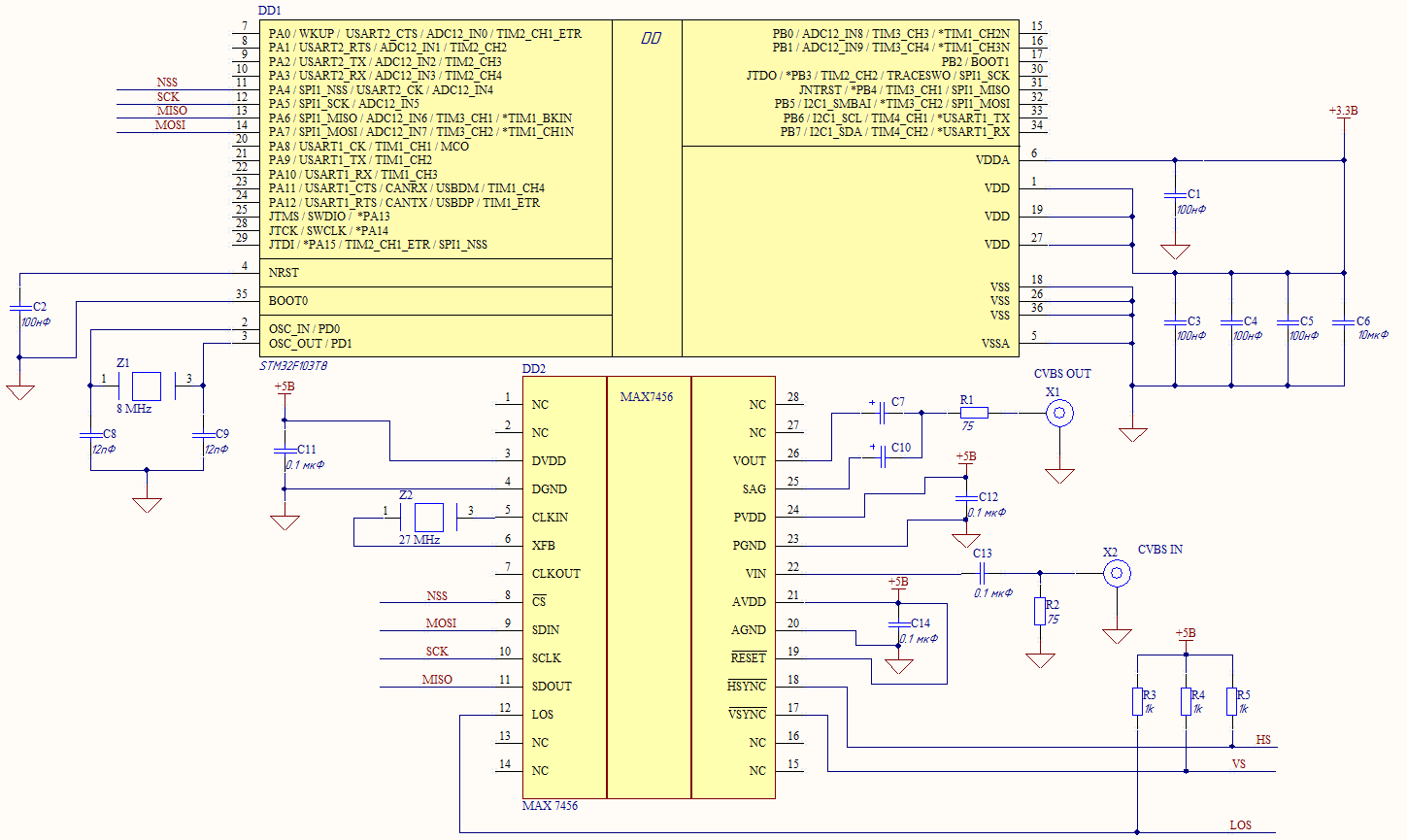Click the X2 coaxial connector symbol
Image resolution: width=1407 pixels, height=840 pixels.
tap(1117, 574)
